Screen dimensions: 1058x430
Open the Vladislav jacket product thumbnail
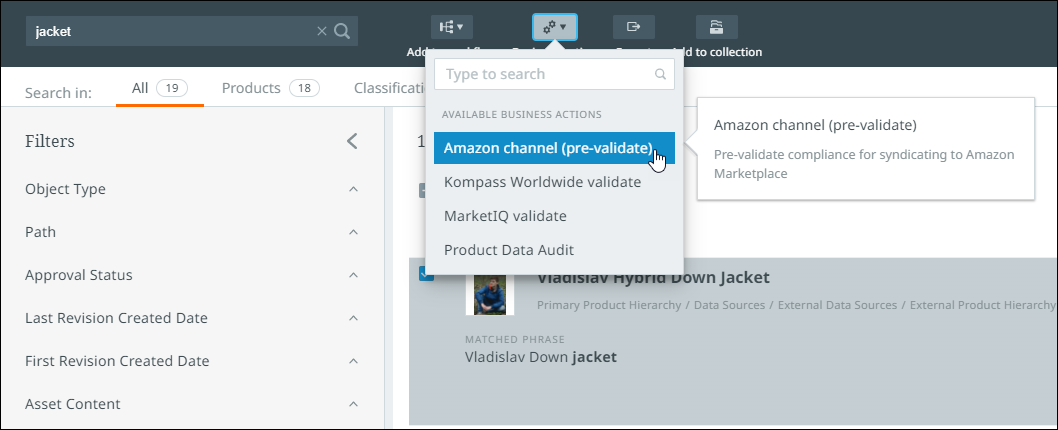tap(489, 294)
